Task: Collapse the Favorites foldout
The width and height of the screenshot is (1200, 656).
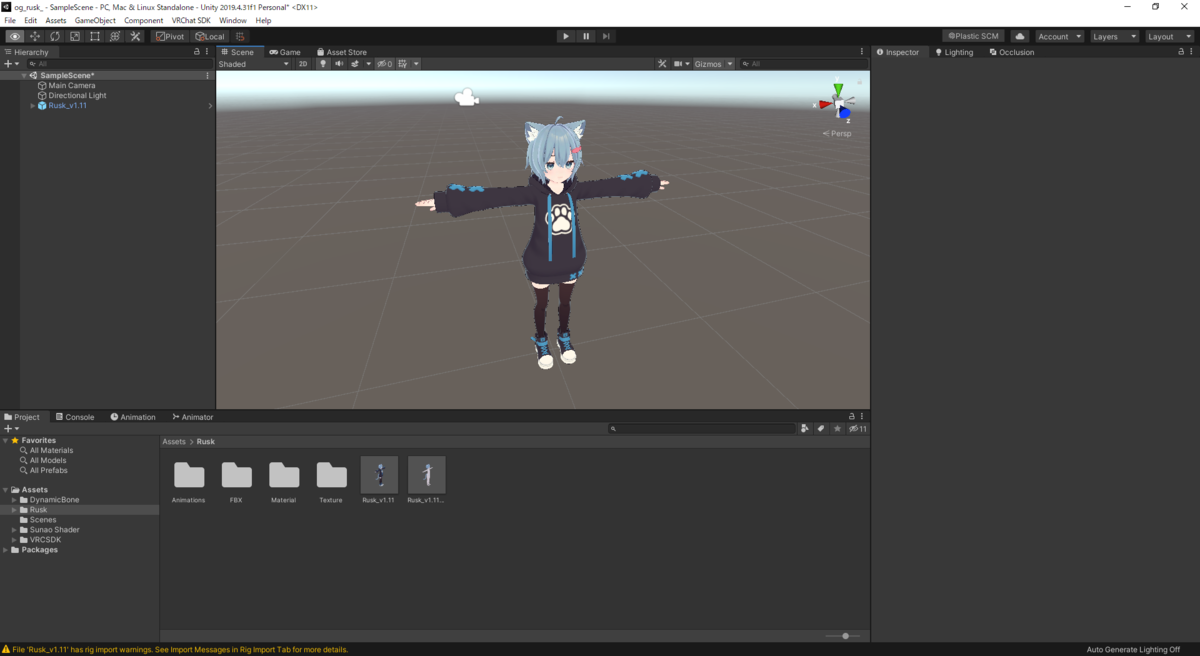Action: tap(5, 440)
